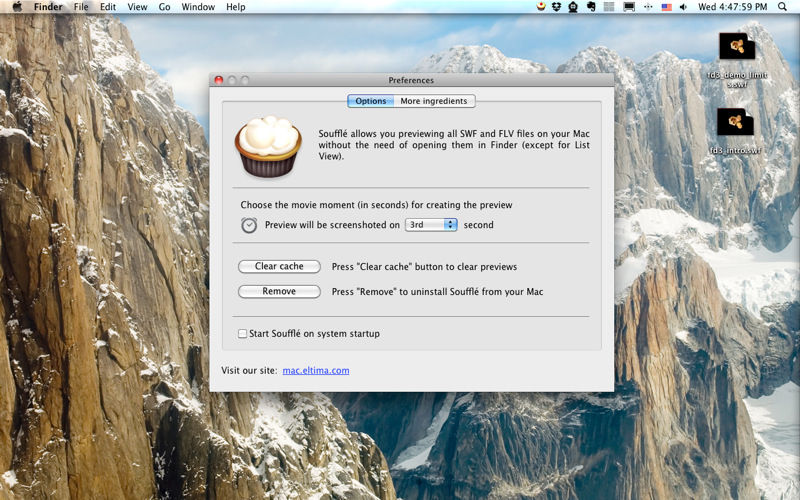Image resolution: width=800 pixels, height=500 pixels.
Task: Close the Preferences window
Action: 218,80
